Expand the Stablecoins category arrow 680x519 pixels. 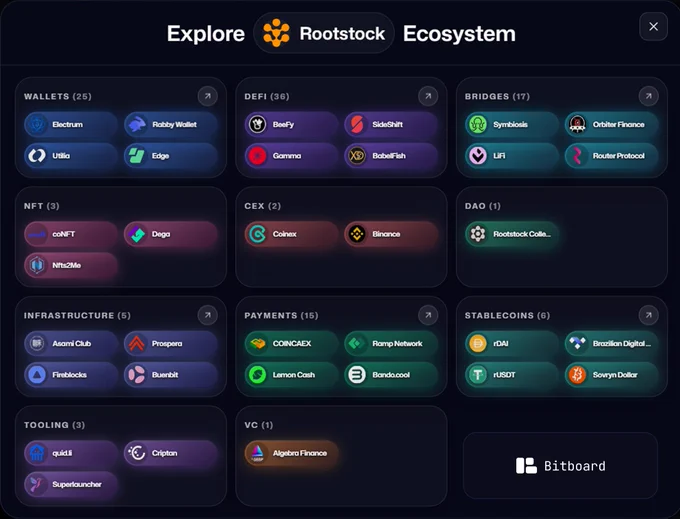(648, 315)
